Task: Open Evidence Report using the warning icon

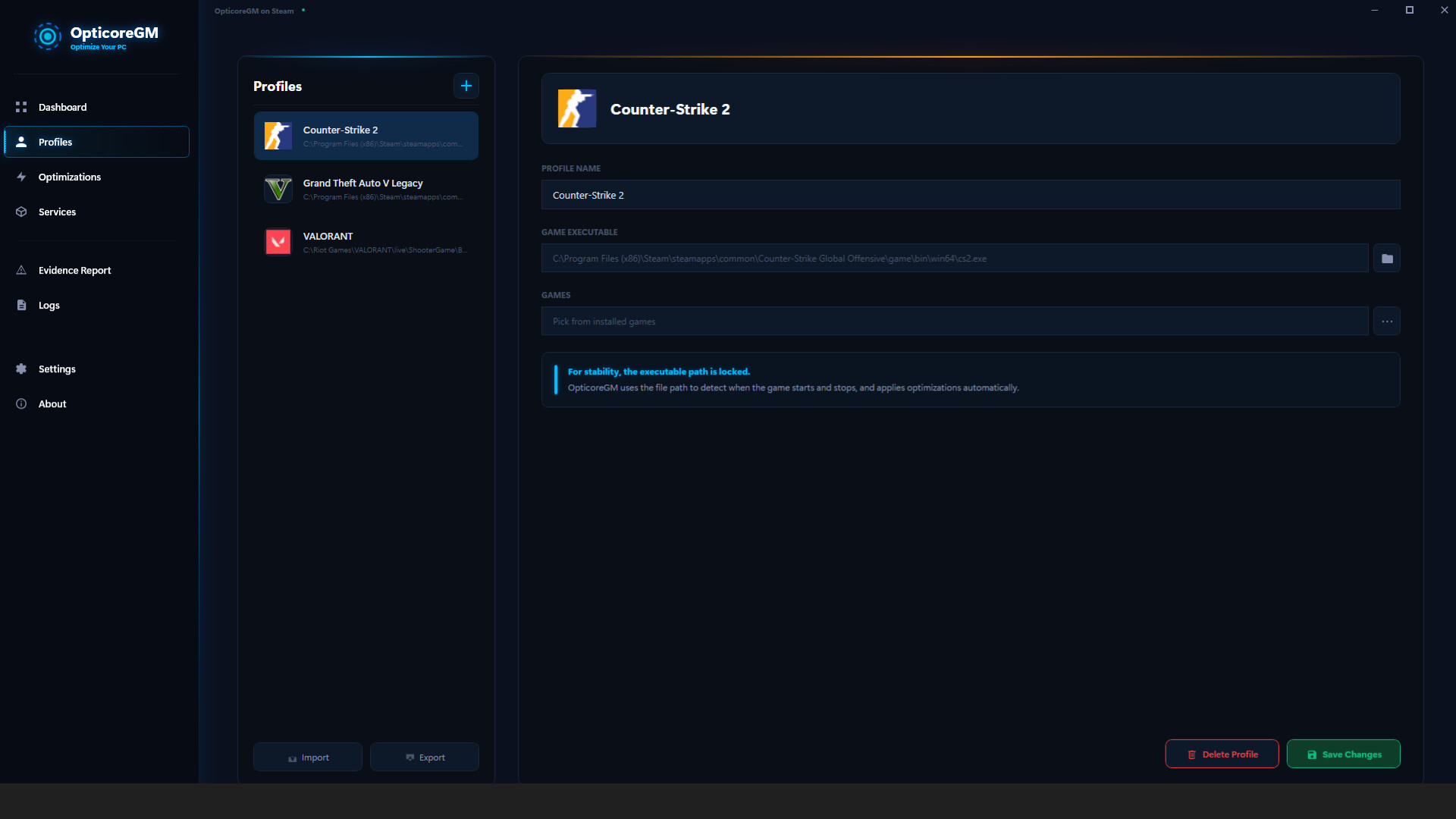Action: 21,270
